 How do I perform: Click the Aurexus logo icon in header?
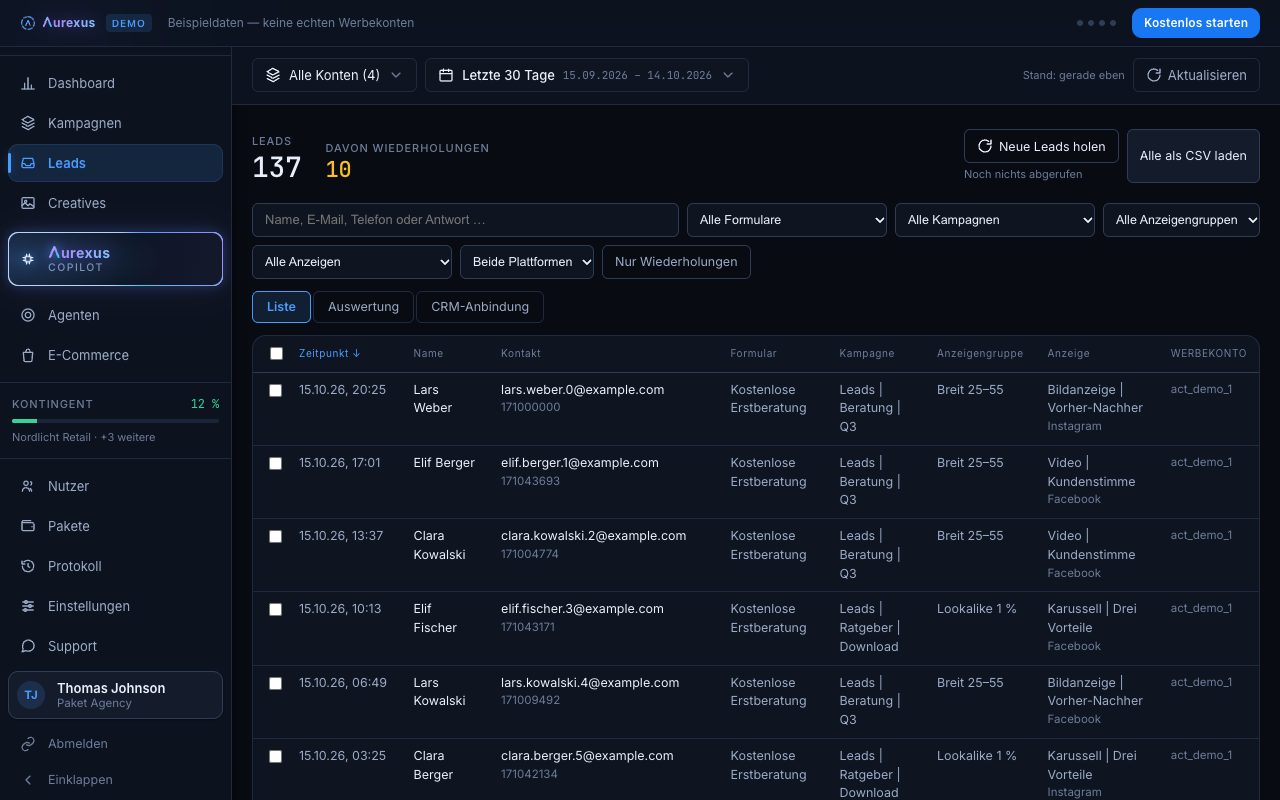click(x=27, y=23)
